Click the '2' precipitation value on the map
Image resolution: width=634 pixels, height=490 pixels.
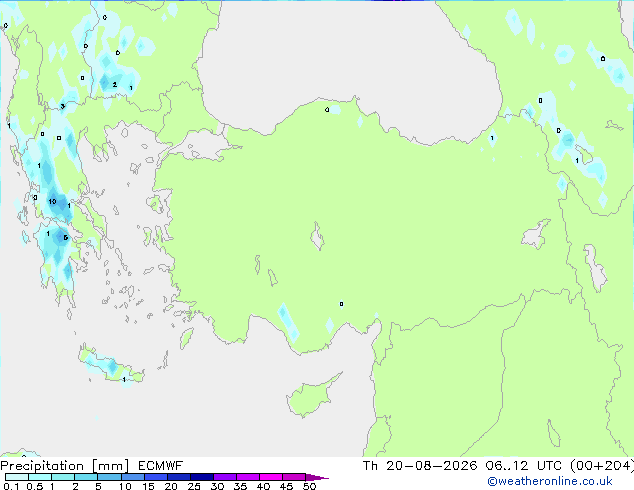click(115, 84)
